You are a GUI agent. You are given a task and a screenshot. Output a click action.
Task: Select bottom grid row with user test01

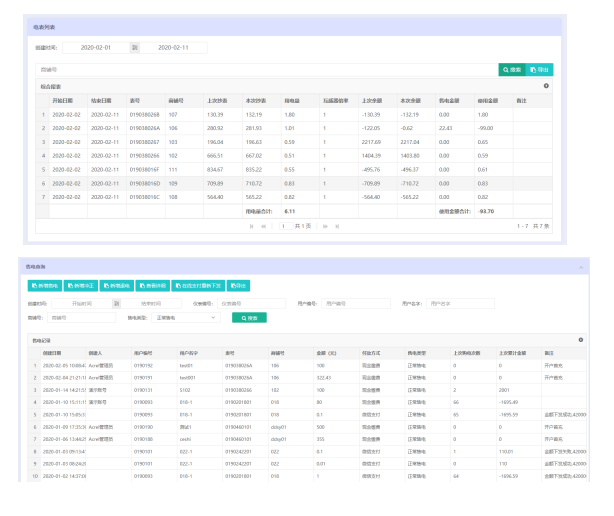(x=307, y=366)
